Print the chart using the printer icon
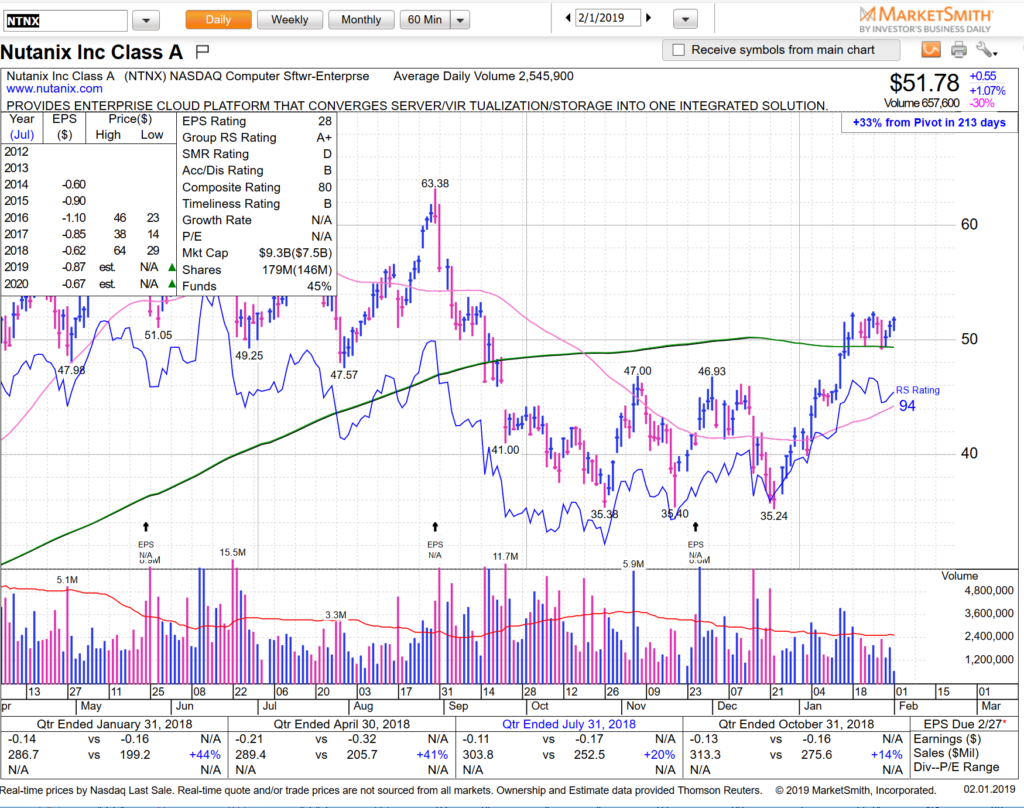 [959, 50]
